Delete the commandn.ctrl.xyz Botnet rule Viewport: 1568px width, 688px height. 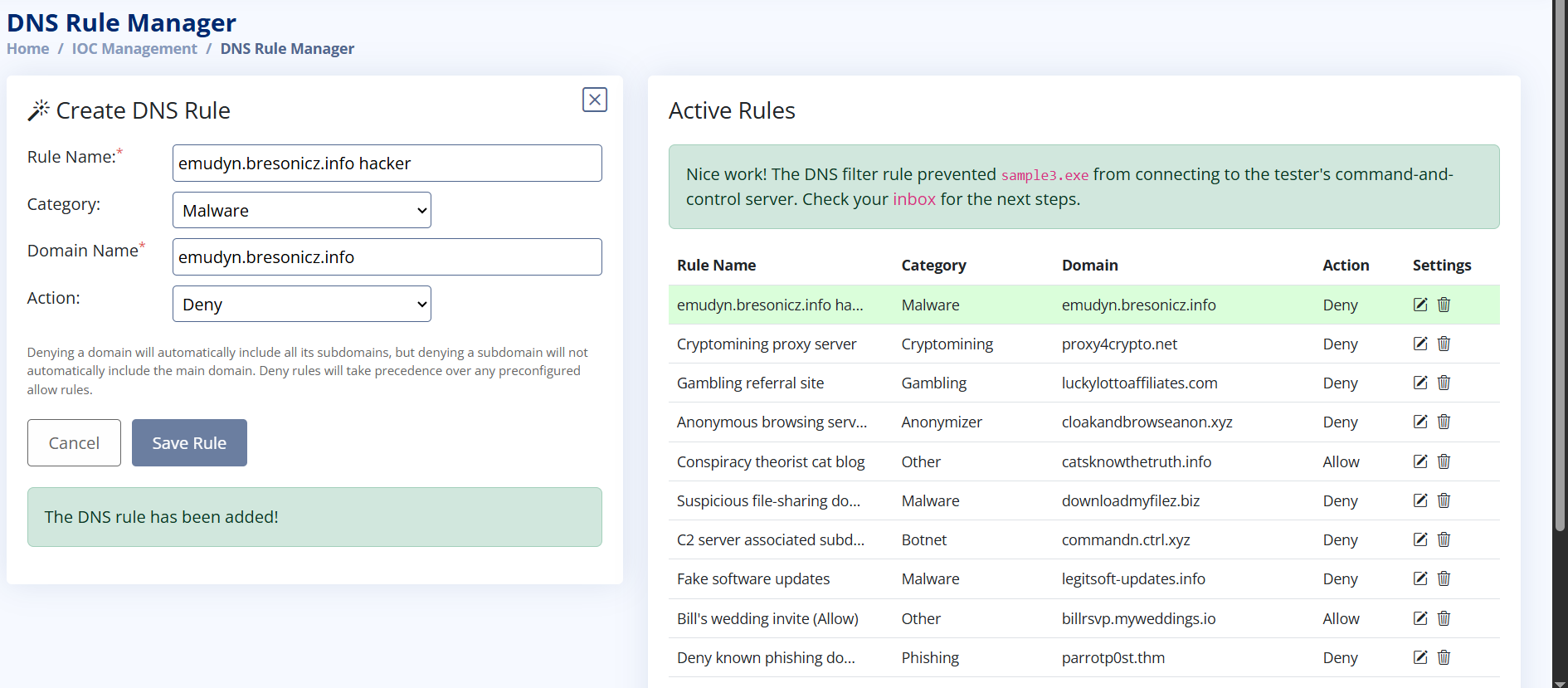(x=1444, y=539)
